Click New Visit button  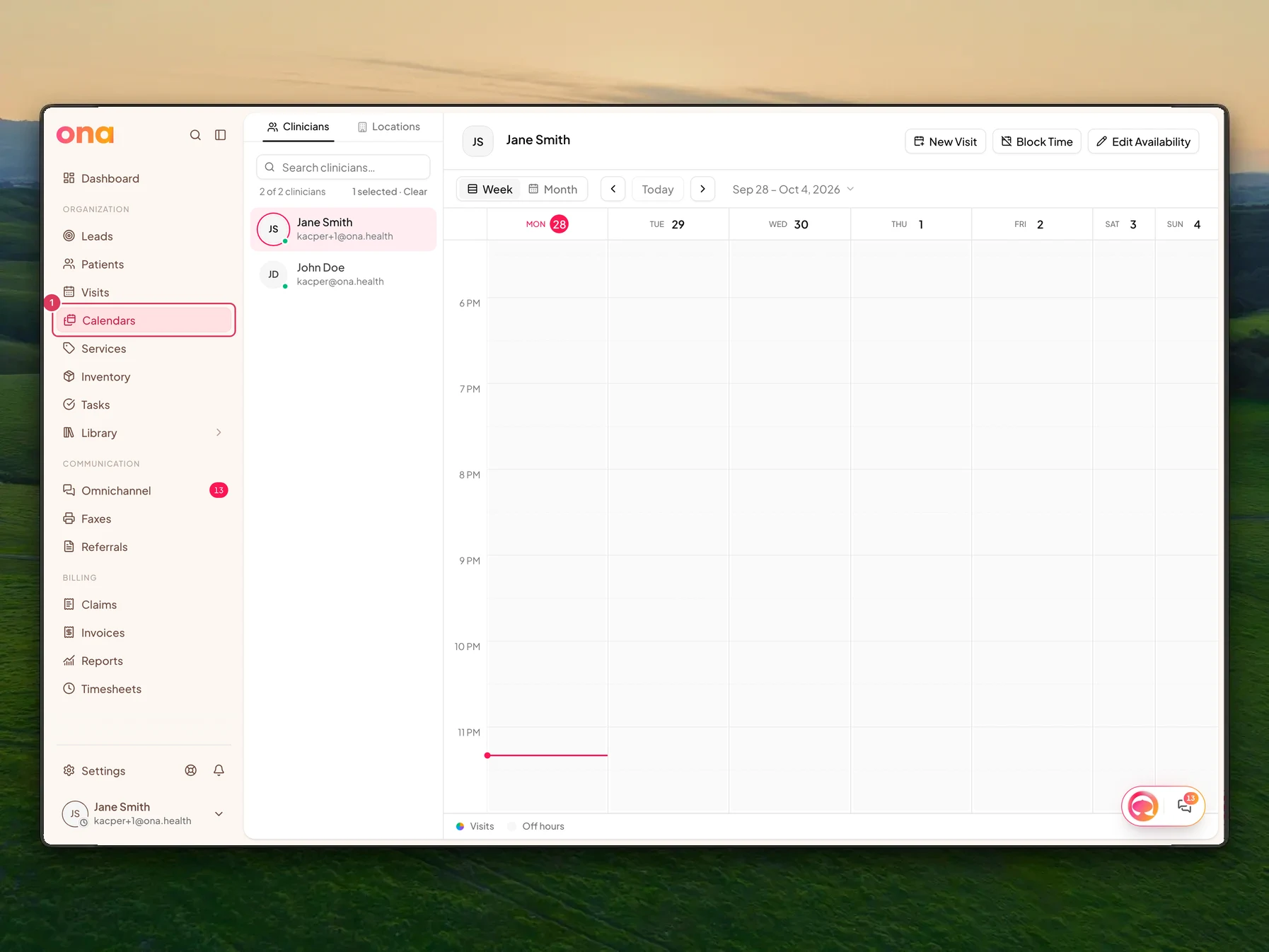[945, 141]
